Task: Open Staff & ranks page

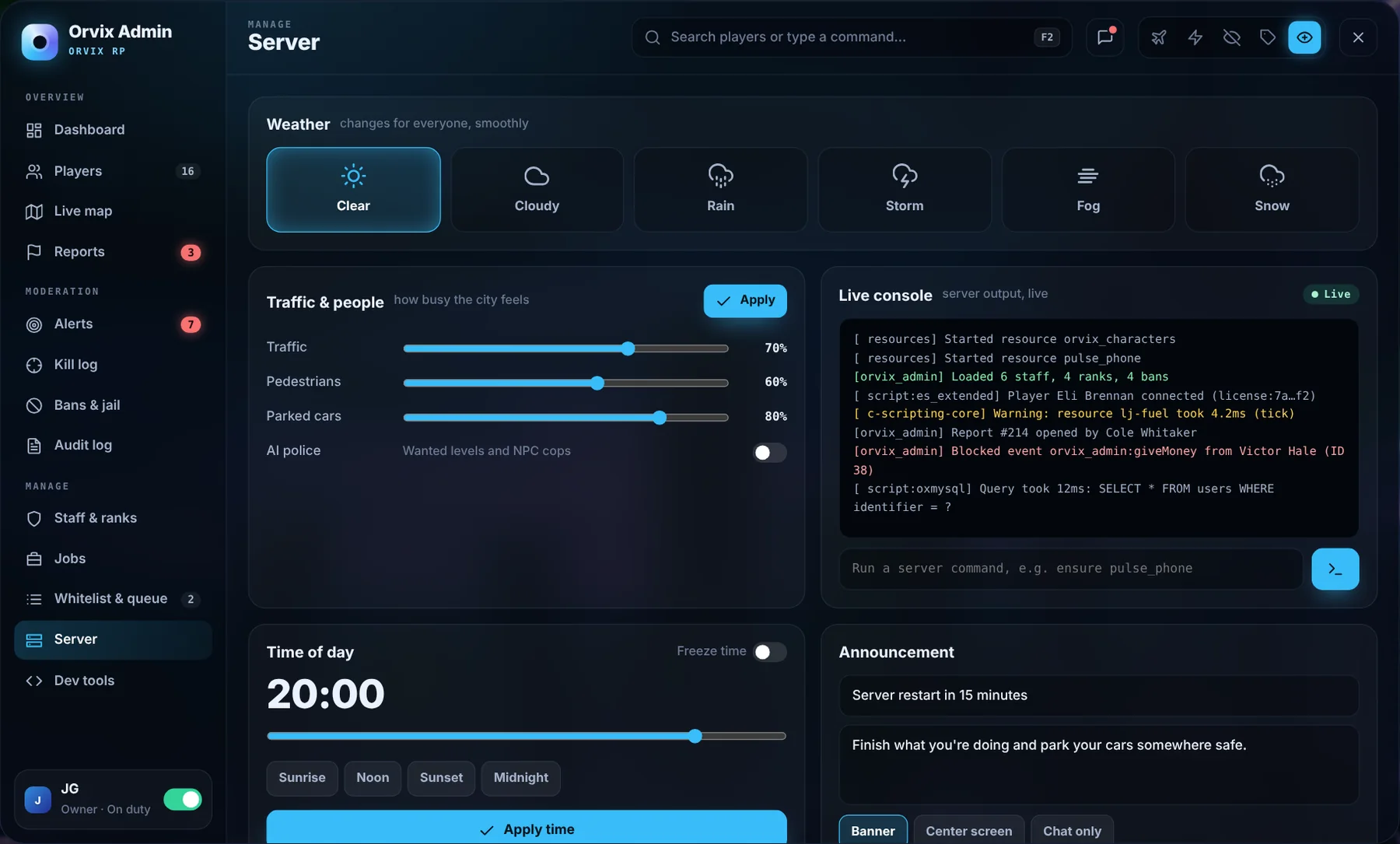Action: 113,518
